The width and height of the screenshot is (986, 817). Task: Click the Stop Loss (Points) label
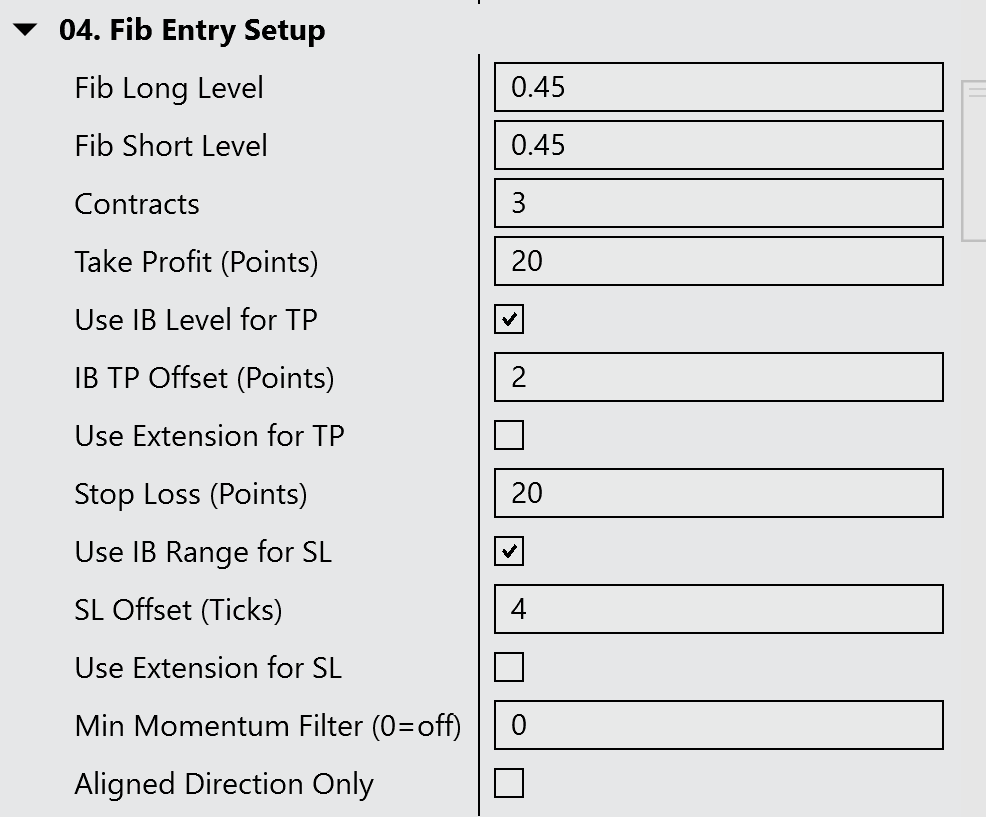coord(191,494)
